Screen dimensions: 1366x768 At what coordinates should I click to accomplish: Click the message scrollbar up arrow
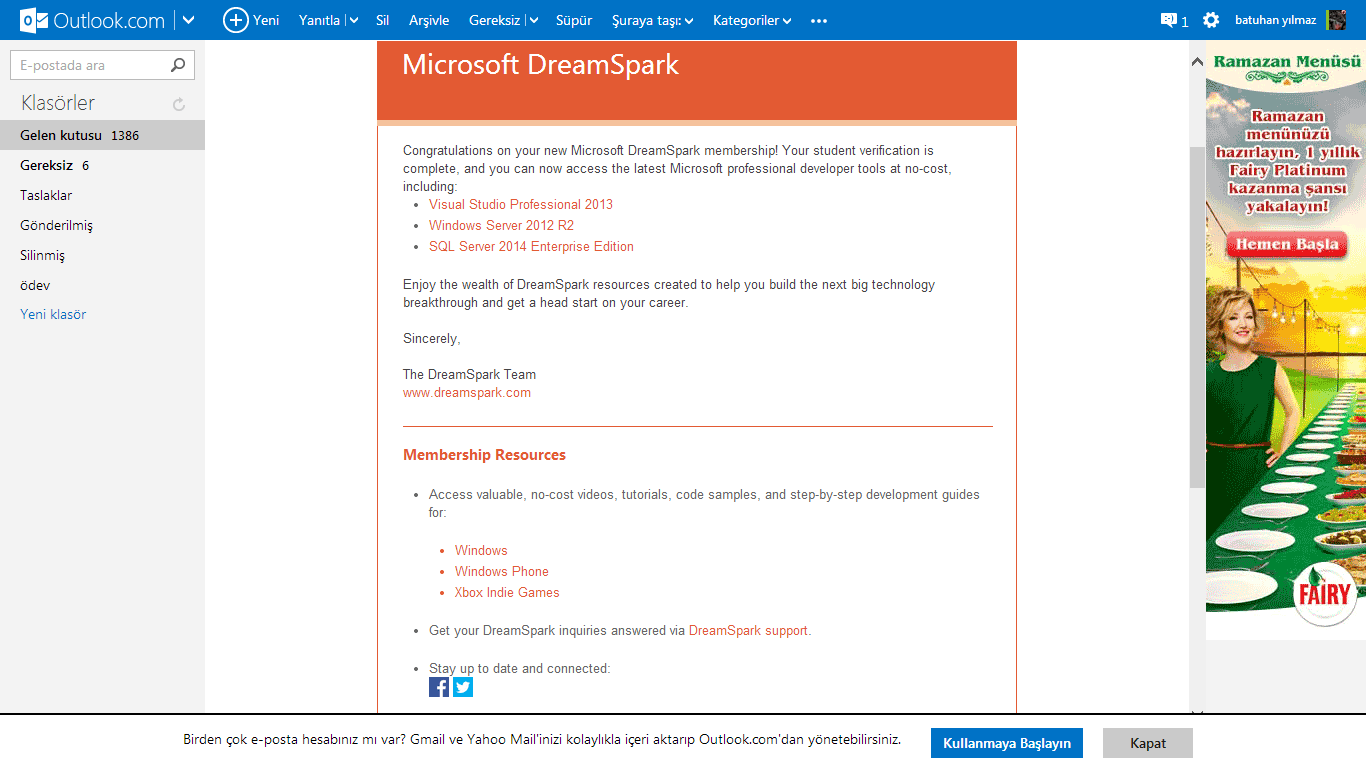(1197, 62)
